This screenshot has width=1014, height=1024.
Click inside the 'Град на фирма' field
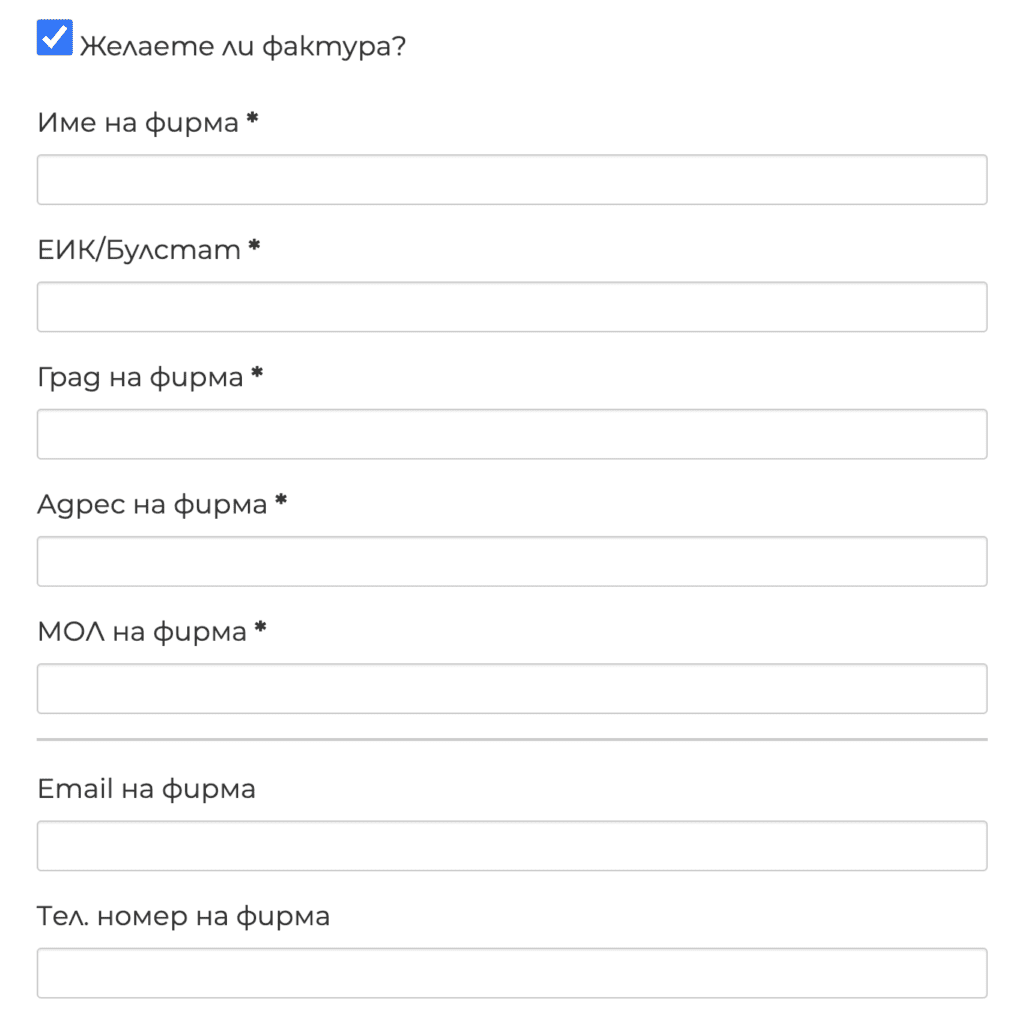[511, 433]
